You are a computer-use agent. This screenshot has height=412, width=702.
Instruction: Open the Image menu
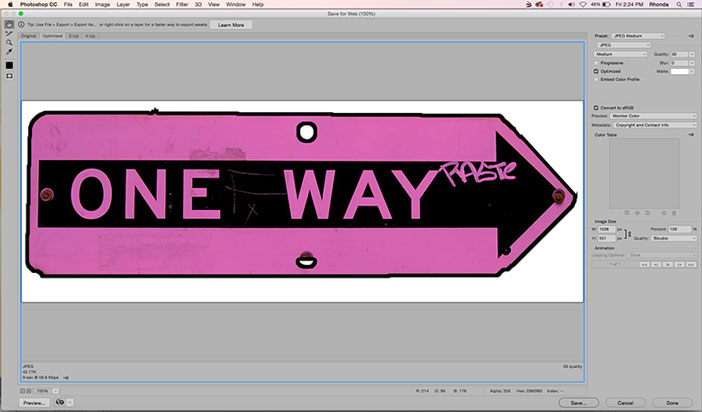pos(102,4)
